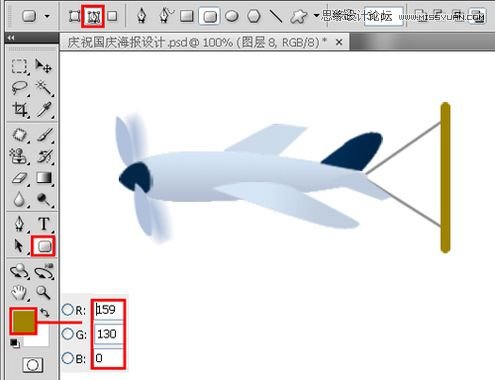The height and width of the screenshot is (380, 495).
Task: Select the Dodge tool
Action: (44, 200)
